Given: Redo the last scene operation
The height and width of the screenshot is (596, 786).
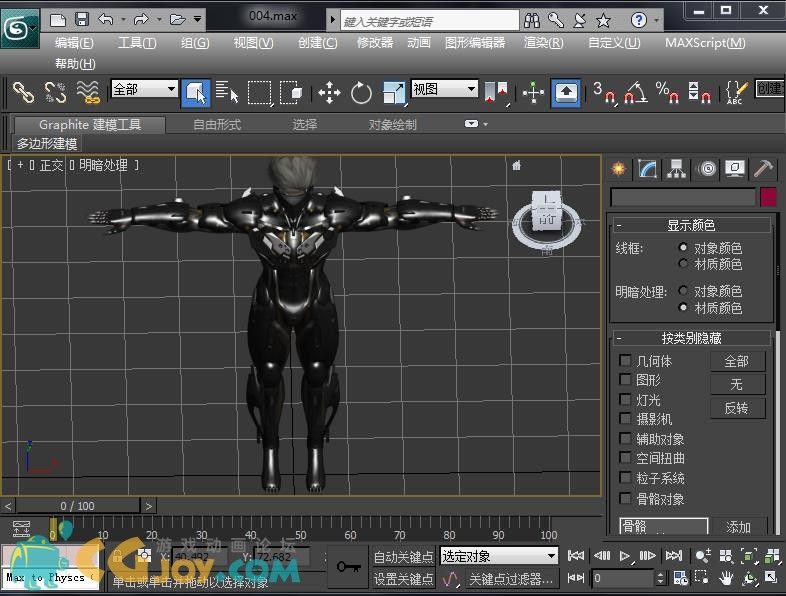Looking at the screenshot, I should 141,20.
